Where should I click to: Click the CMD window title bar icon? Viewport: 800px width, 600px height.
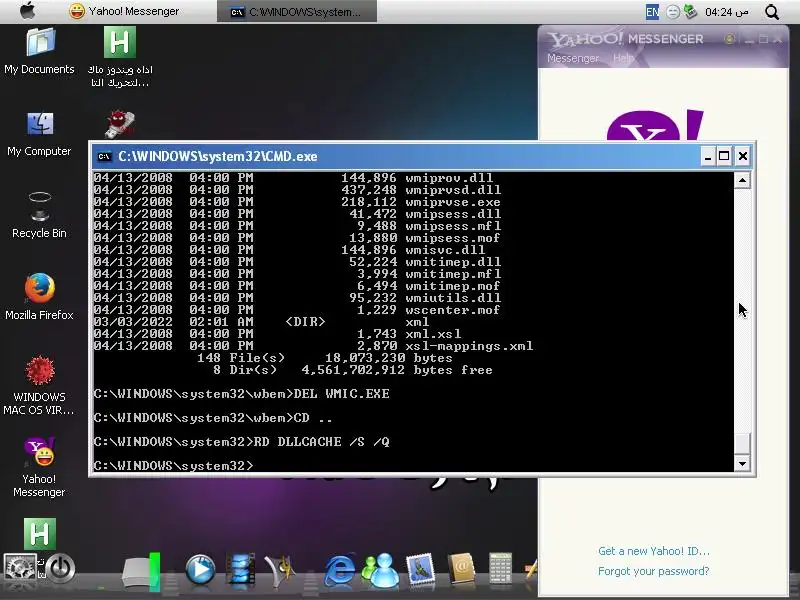104,156
